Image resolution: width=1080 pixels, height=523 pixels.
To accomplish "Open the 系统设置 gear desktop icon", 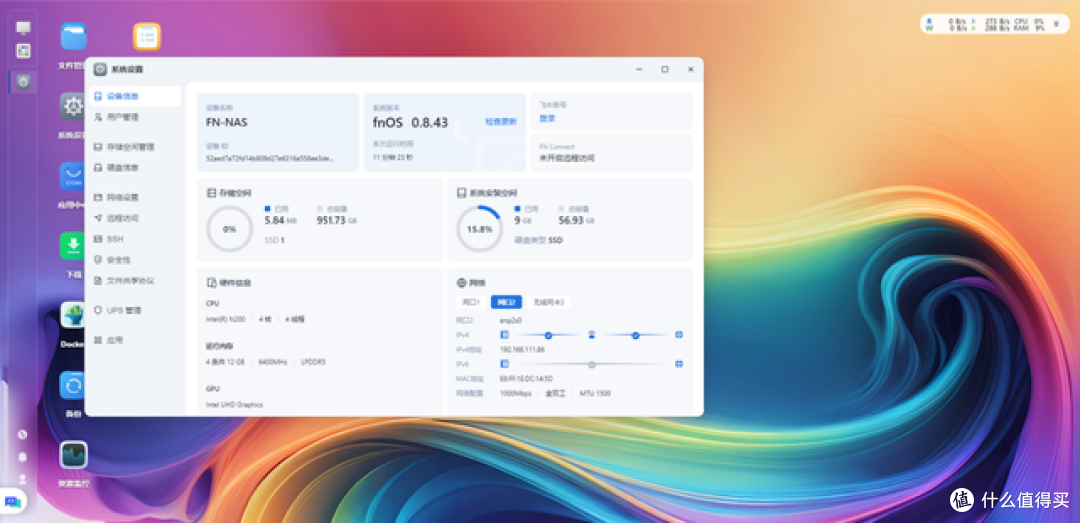I will point(73,106).
